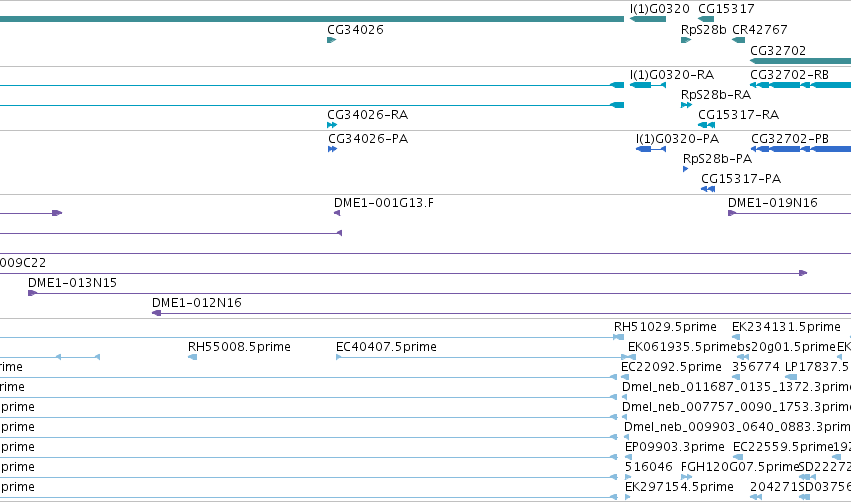Click the RpS28b-RA transcript label

click(716, 95)
